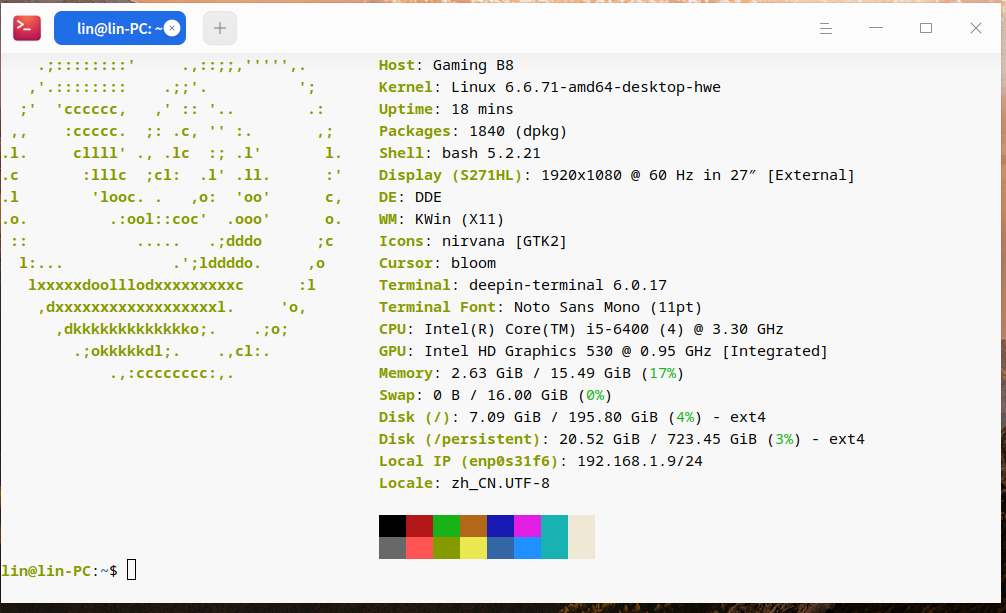Click the deepin terminal app icon

(27, 28)
